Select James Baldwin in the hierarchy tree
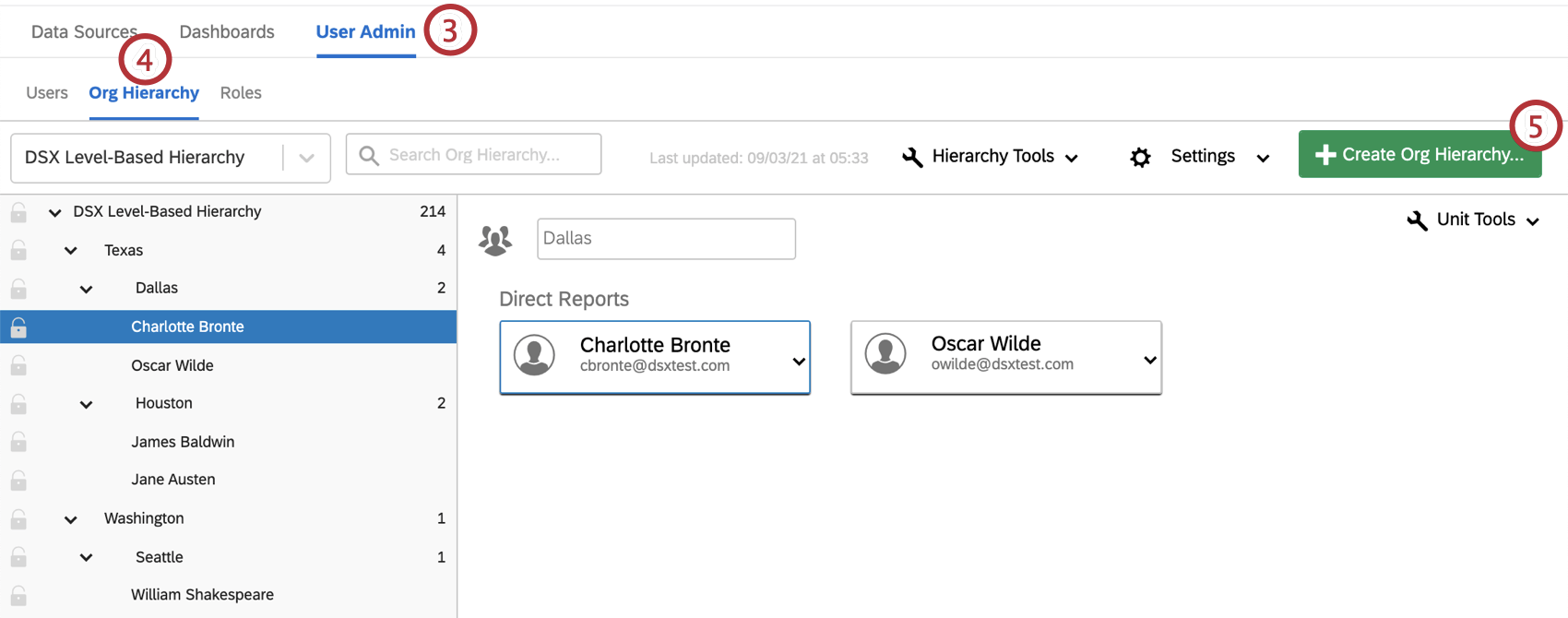The image size is (1568, 618). pyautogui.click(x=183, y=442)
